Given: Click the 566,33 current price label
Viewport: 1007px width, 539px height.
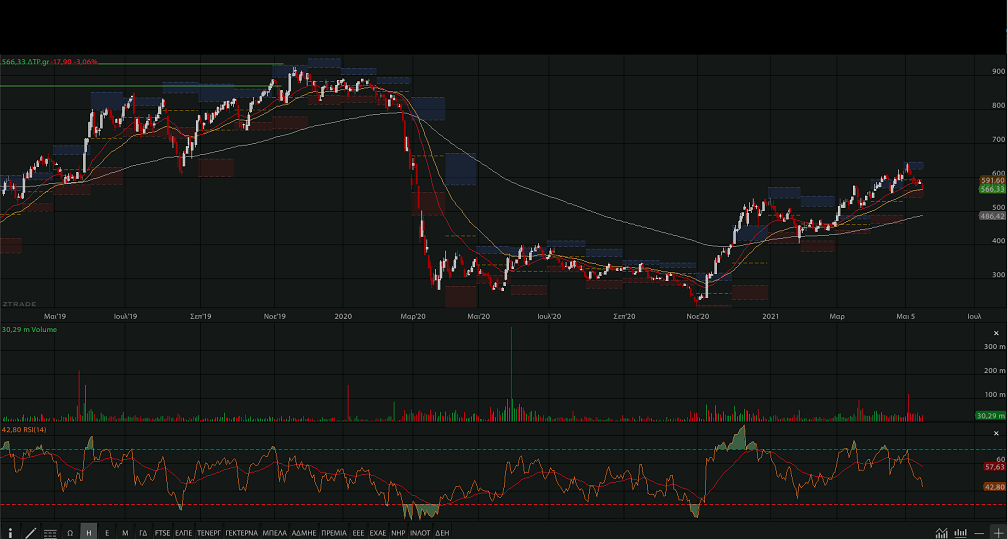Looking at the screenshot, I should 992,189.
